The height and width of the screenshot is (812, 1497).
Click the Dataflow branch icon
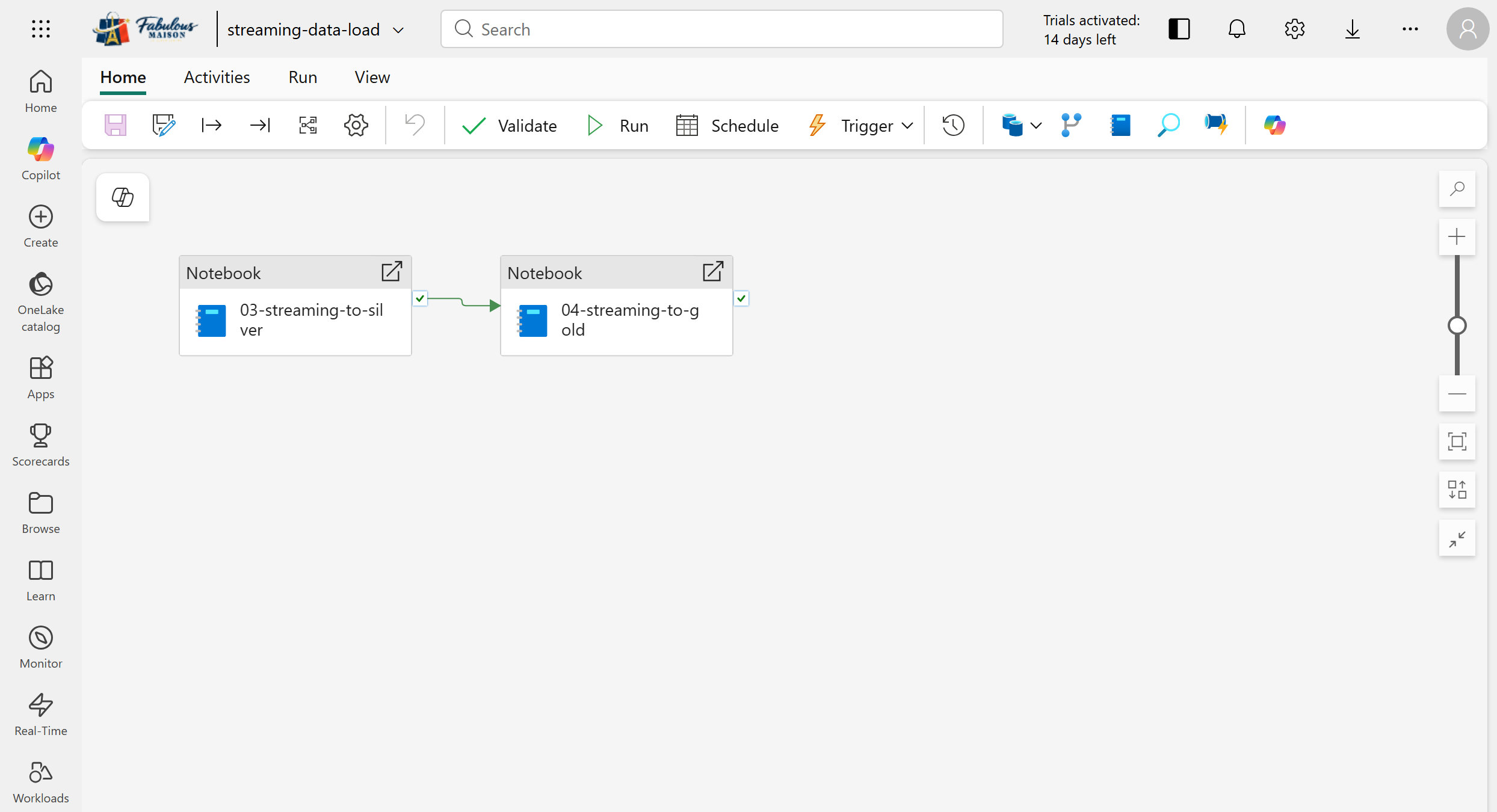tap(1071, 125)
